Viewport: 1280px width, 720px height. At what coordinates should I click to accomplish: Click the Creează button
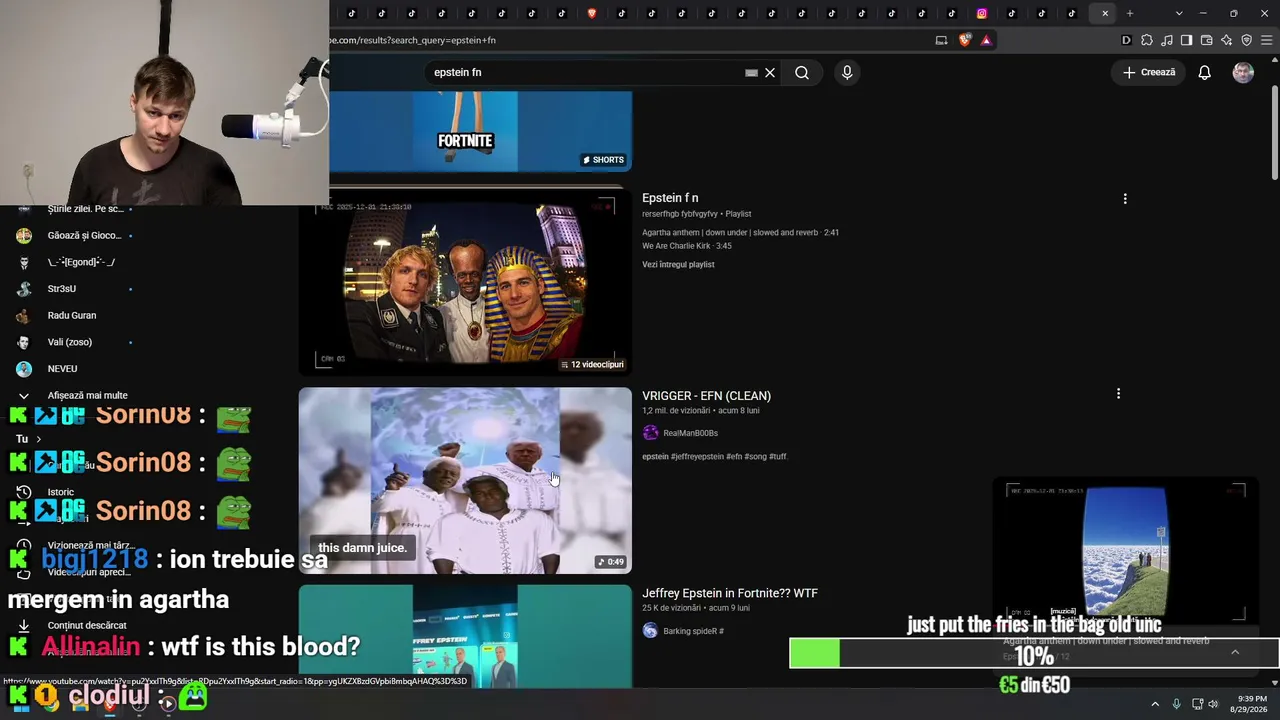pyautogui.click(x=1149, y=72)
